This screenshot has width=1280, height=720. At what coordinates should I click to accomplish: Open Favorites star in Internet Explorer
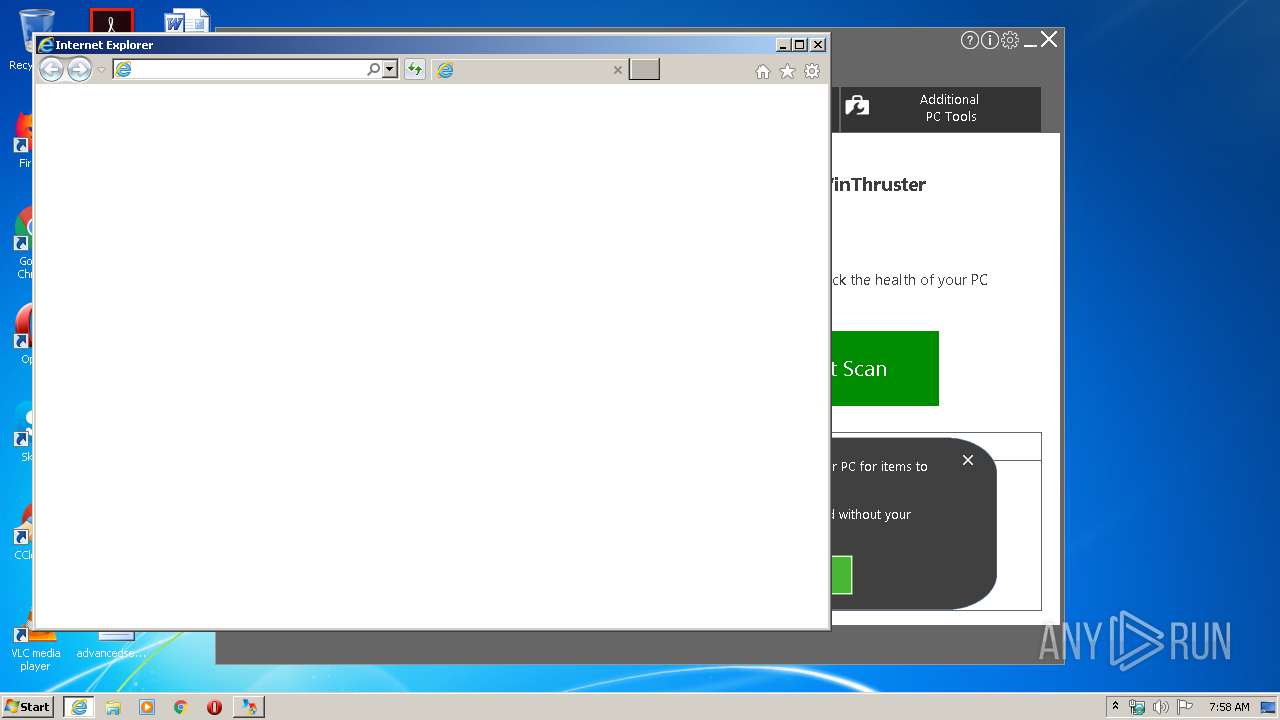pyautogui.click(x=787, y=71)
